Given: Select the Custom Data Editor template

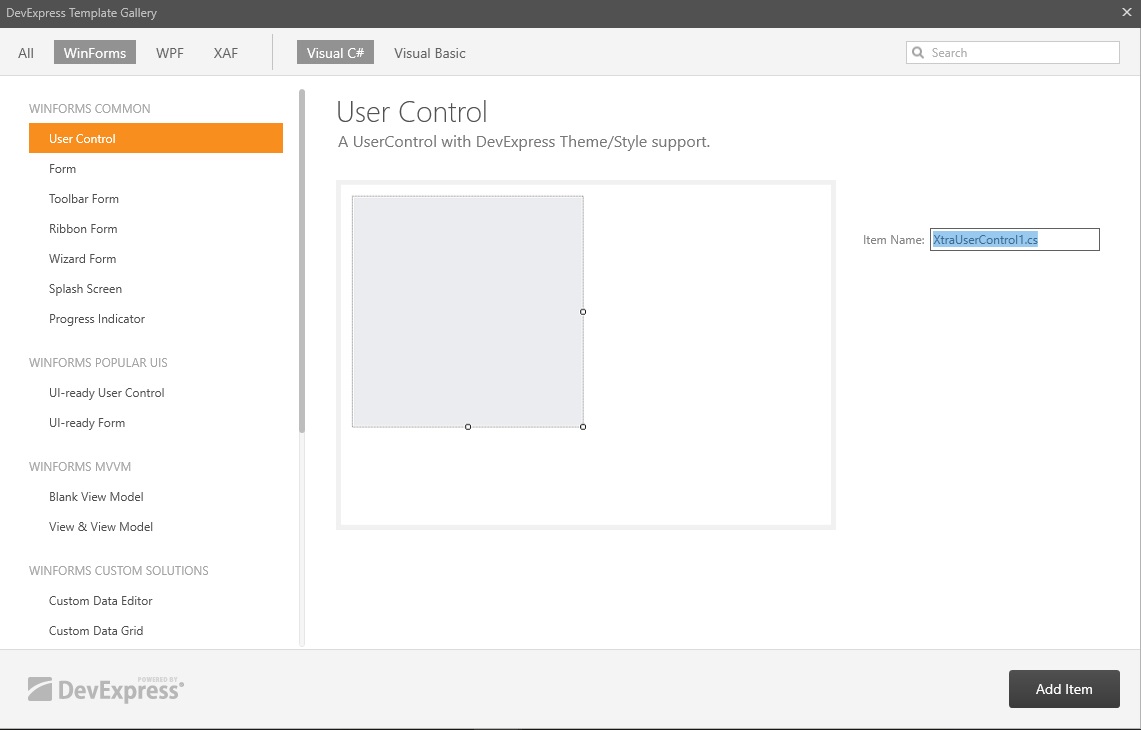Looking at the screenshot, I should coord(156,601).
